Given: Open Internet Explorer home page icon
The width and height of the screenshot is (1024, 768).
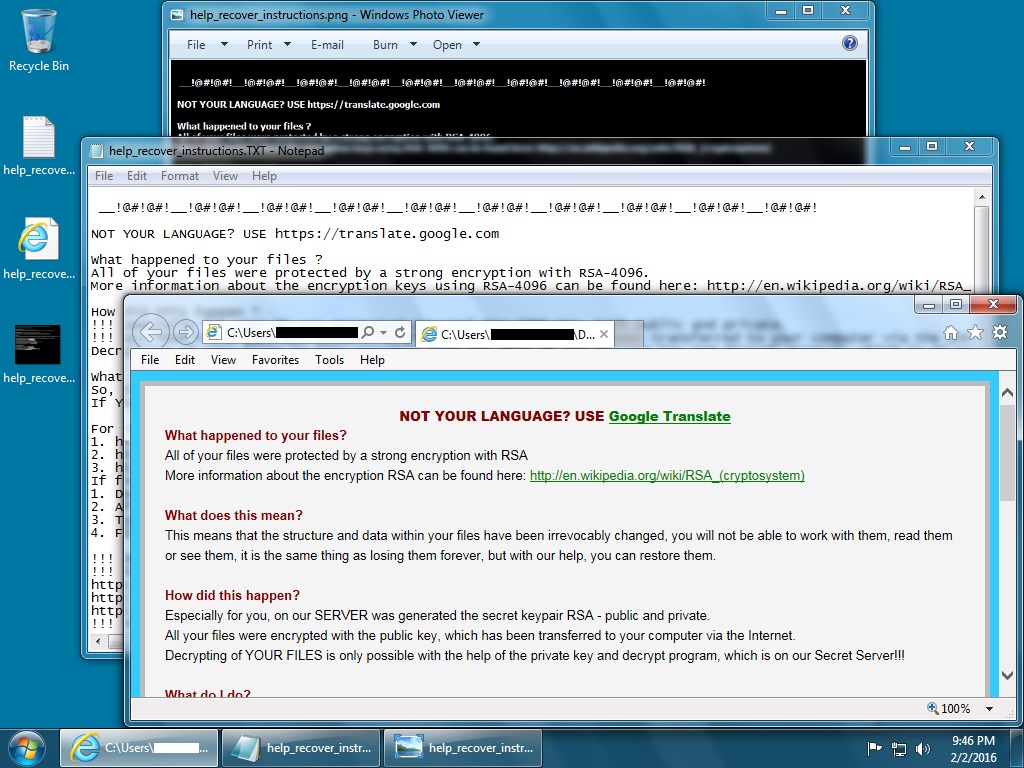Looking at the screenshot, I should [x=951, y=332].
